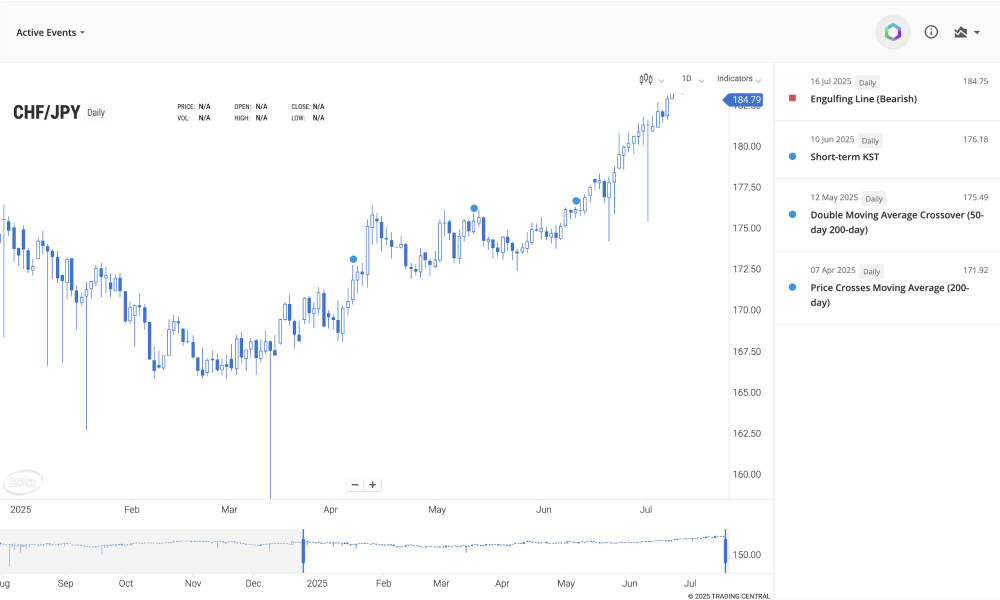Click the Trading Central watermark on the chart
The image size is (1000, 600).
pos(23,481)
